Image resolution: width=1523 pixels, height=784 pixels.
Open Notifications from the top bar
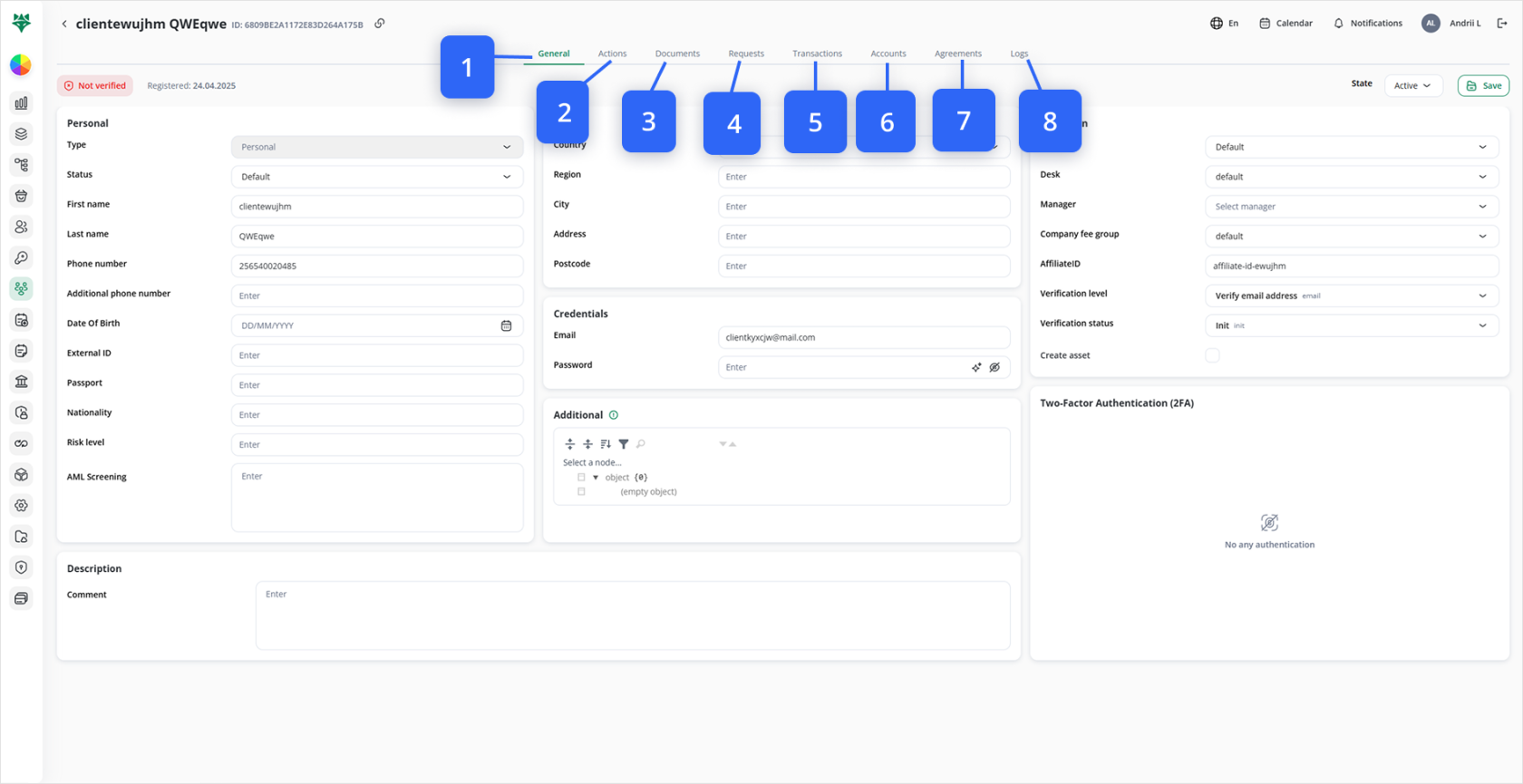pyautogui.click(x=1368, y=24)
